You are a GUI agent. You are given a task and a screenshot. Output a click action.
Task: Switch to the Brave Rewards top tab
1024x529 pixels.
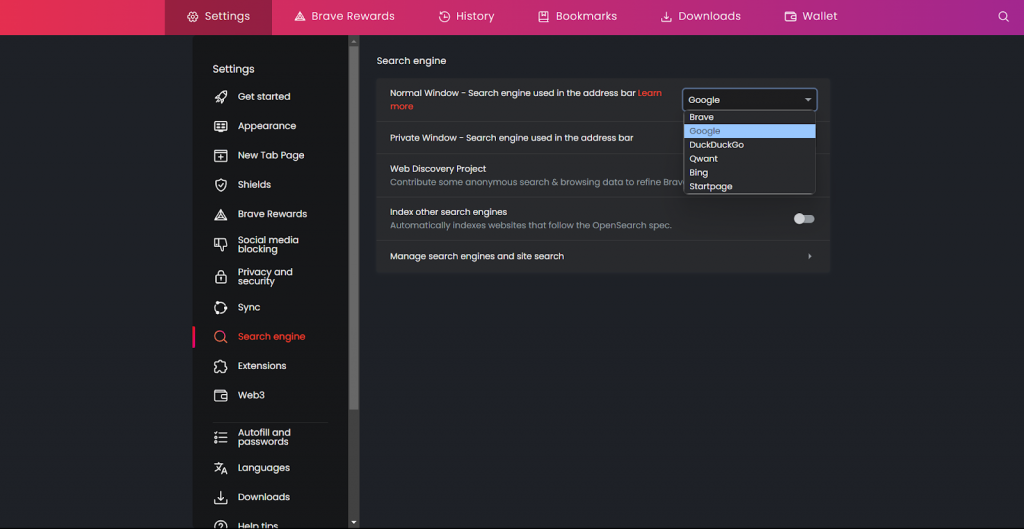(x=344, y=17)
